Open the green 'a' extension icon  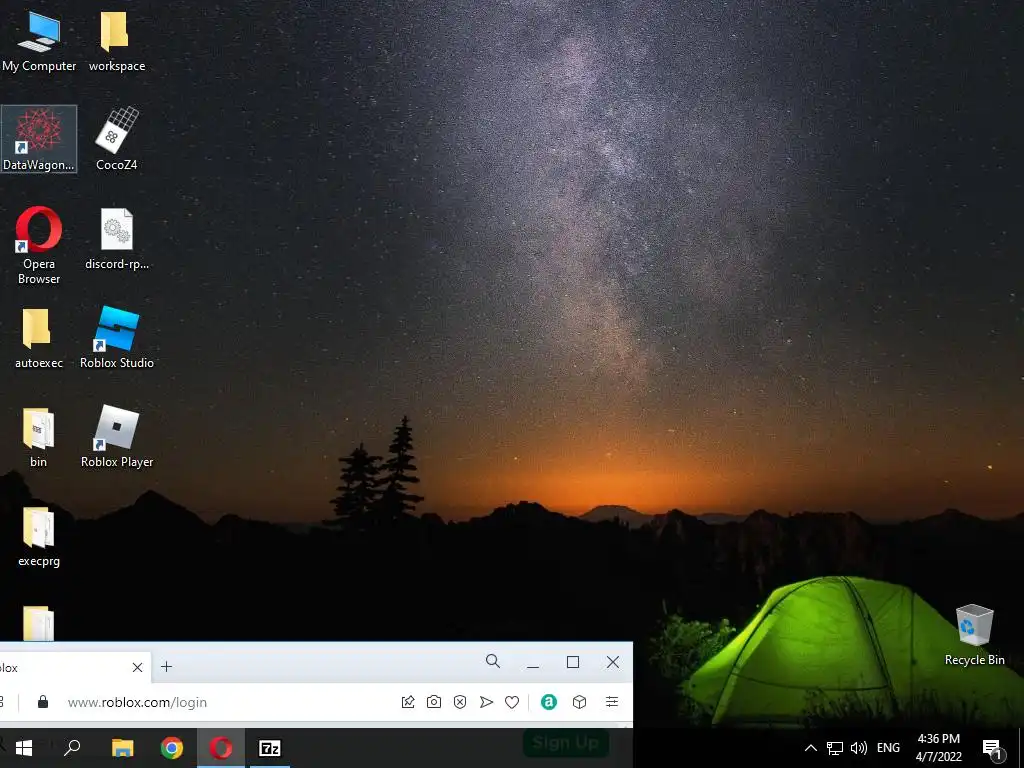click(549, 702)
